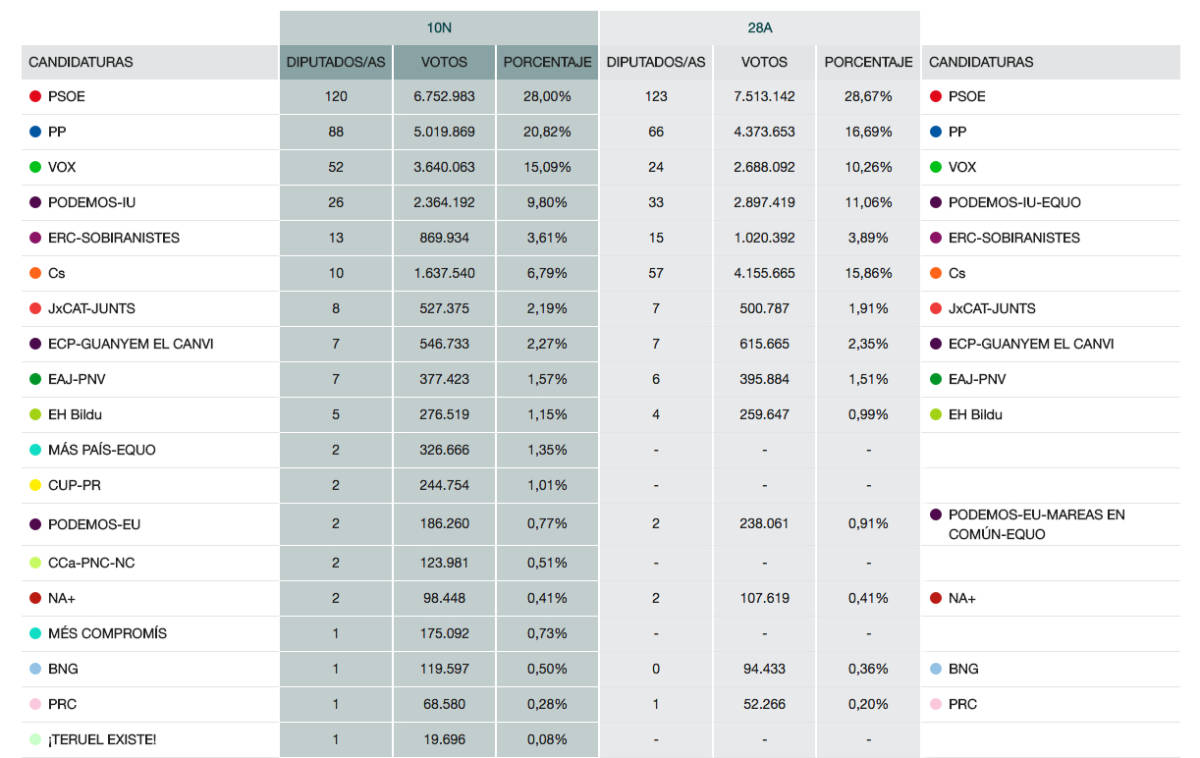1200x758 pixels.
Task: Click the right CANDIDATURAS column header
Action: [981, 62]
